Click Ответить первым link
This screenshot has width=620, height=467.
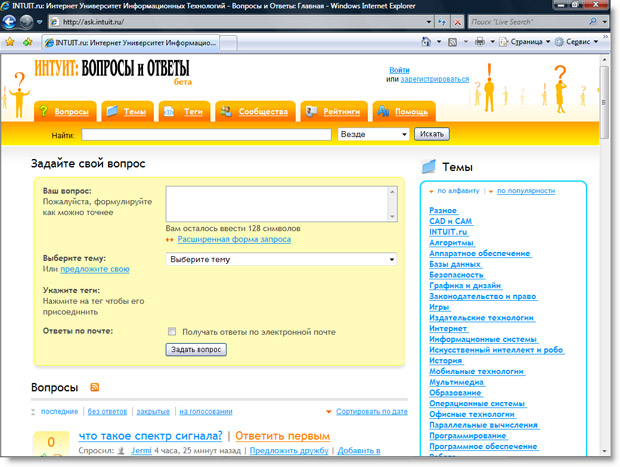(282, 436)
